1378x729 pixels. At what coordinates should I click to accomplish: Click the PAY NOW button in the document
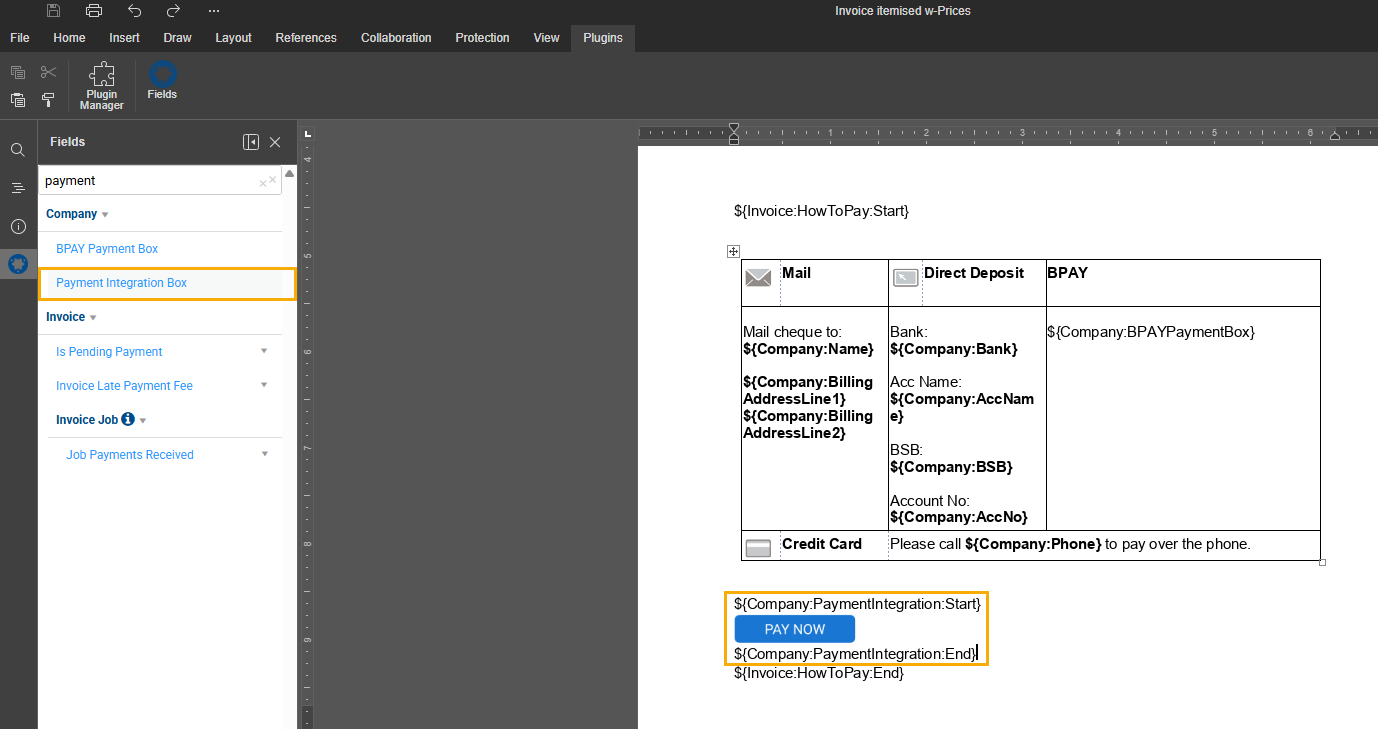click(794, 628)
